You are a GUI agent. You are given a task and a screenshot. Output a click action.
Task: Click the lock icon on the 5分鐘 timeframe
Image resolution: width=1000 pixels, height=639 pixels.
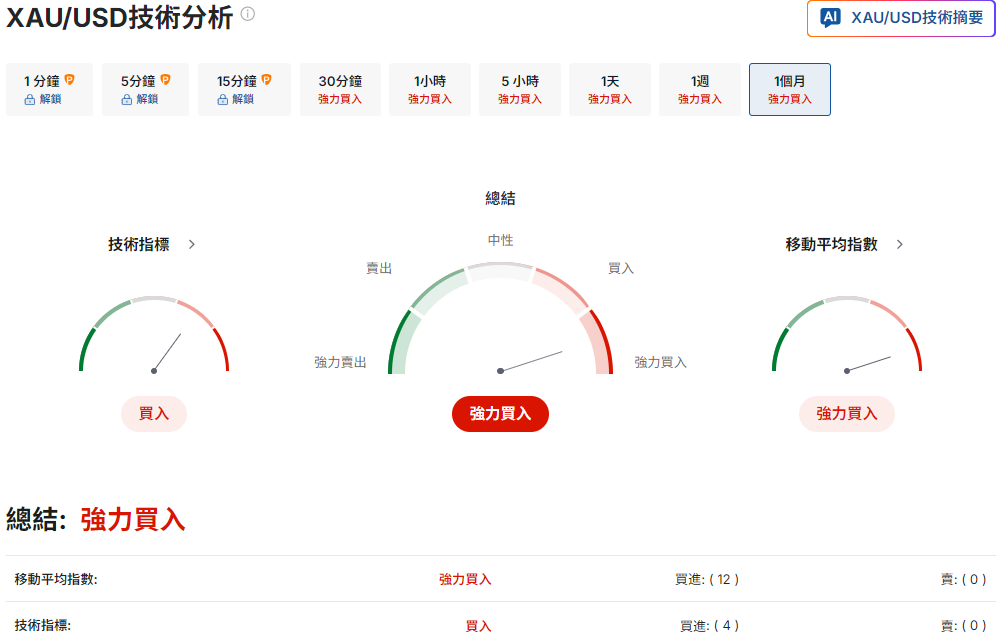[x=126, y=99]
